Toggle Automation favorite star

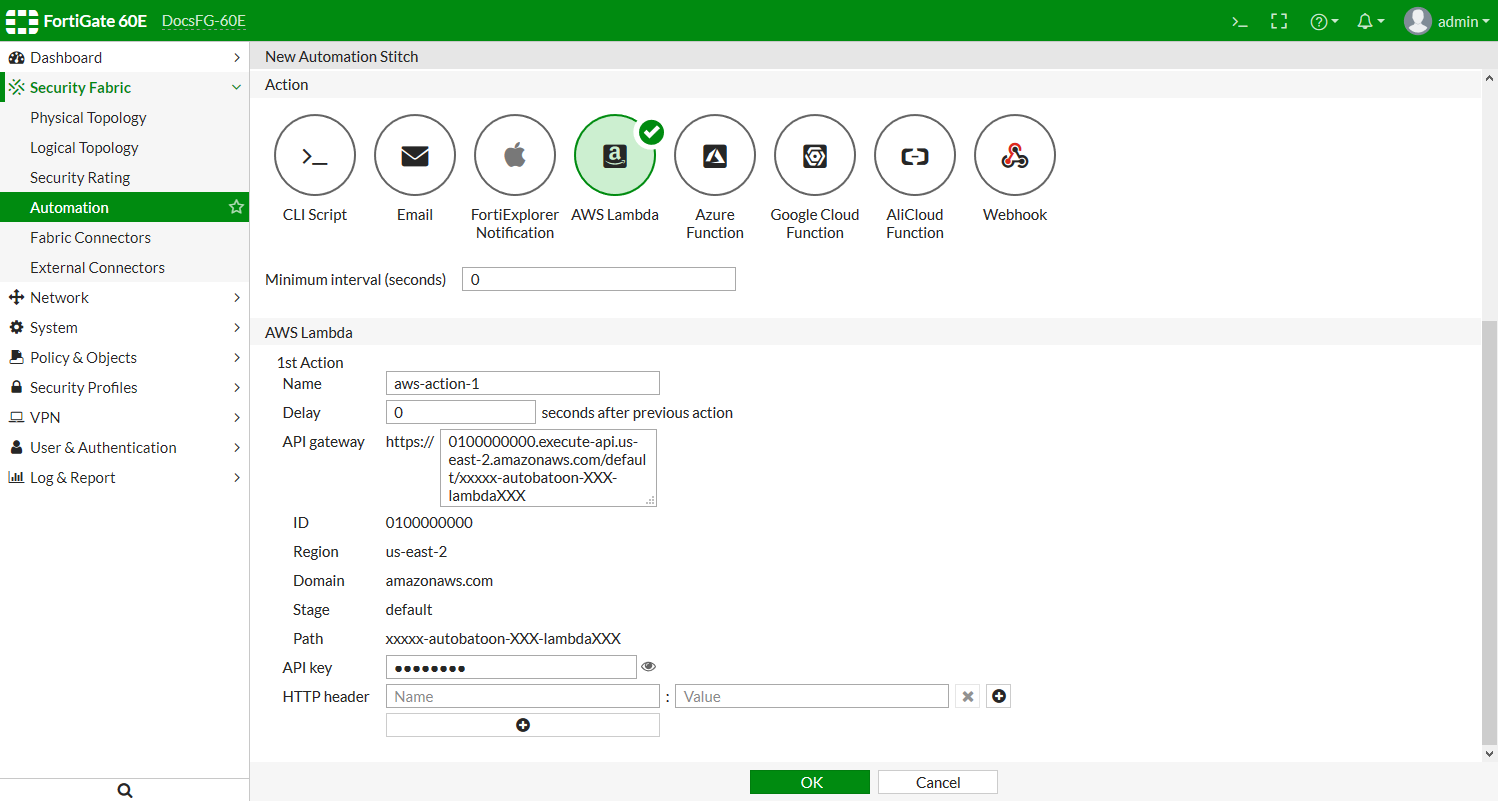pyautogui.click(x=236, y=207)
